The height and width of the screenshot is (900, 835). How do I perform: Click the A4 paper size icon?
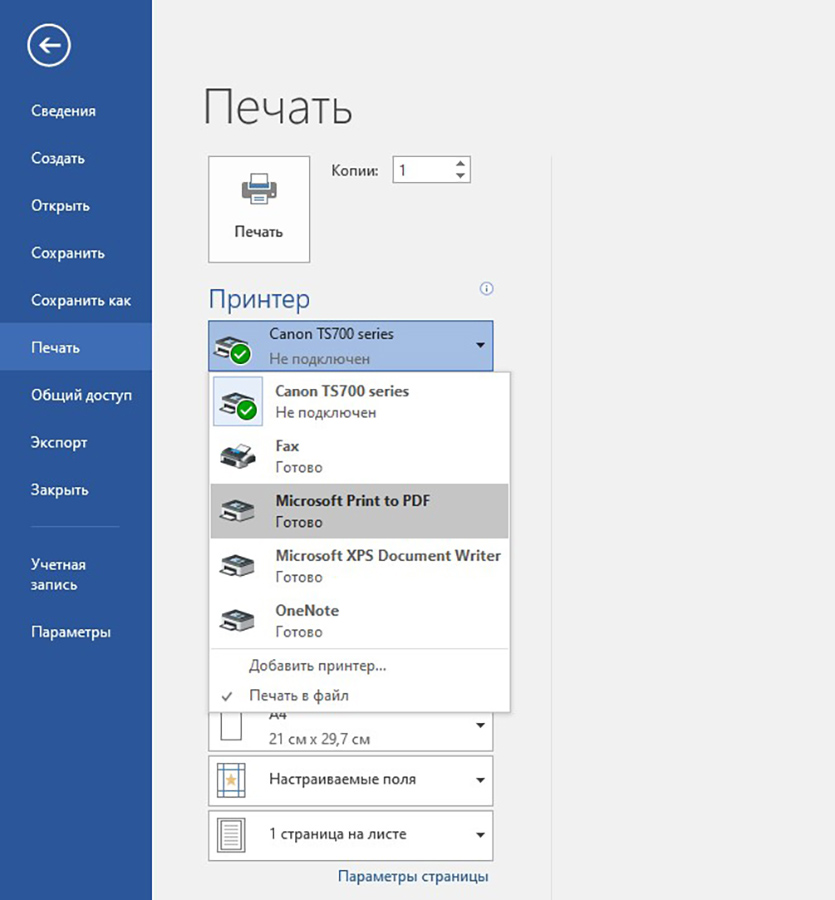pyautogui.click(x=231, y=727)
